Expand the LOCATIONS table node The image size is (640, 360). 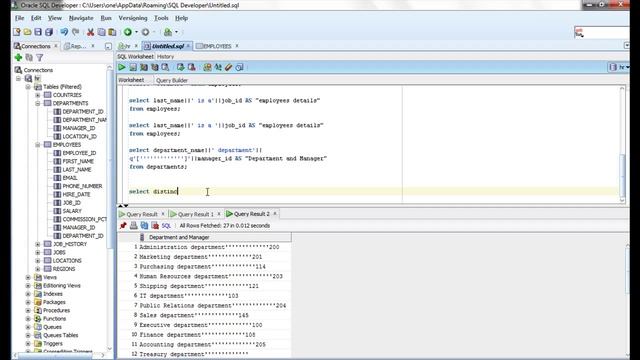pos(38,260)
